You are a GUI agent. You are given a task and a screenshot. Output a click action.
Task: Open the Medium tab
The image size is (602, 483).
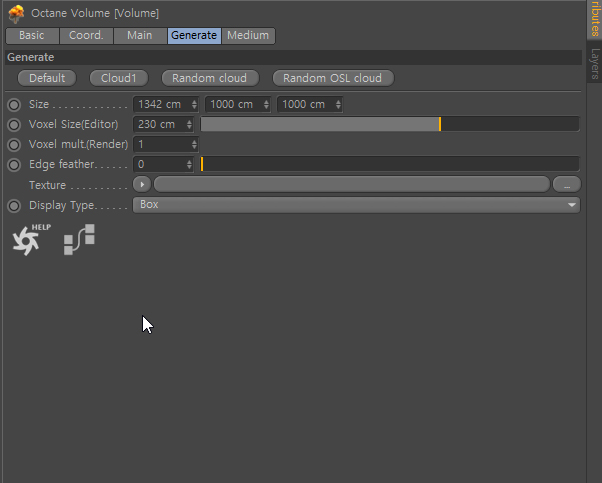[x=248, y=36]
